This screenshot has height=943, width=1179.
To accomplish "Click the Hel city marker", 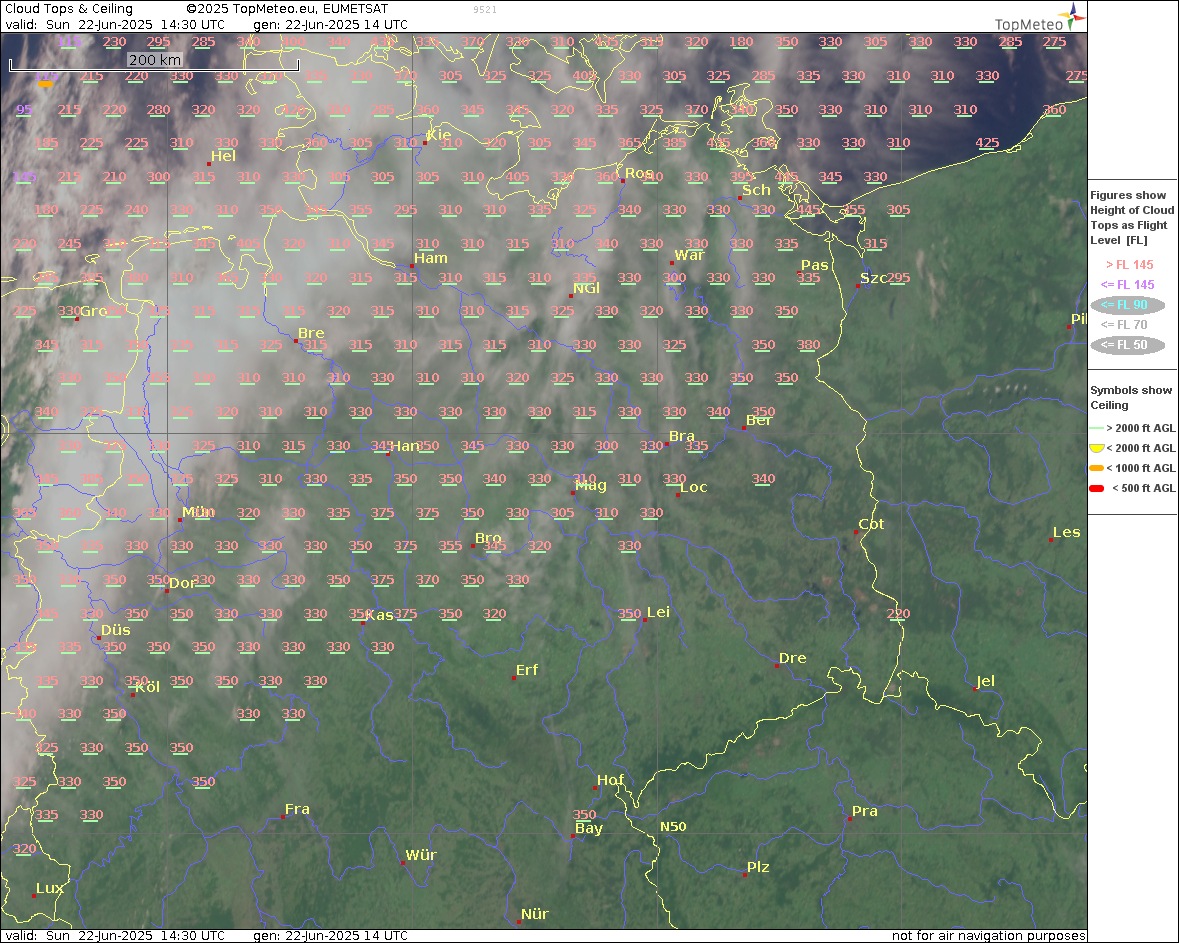I will click(209, 163).
